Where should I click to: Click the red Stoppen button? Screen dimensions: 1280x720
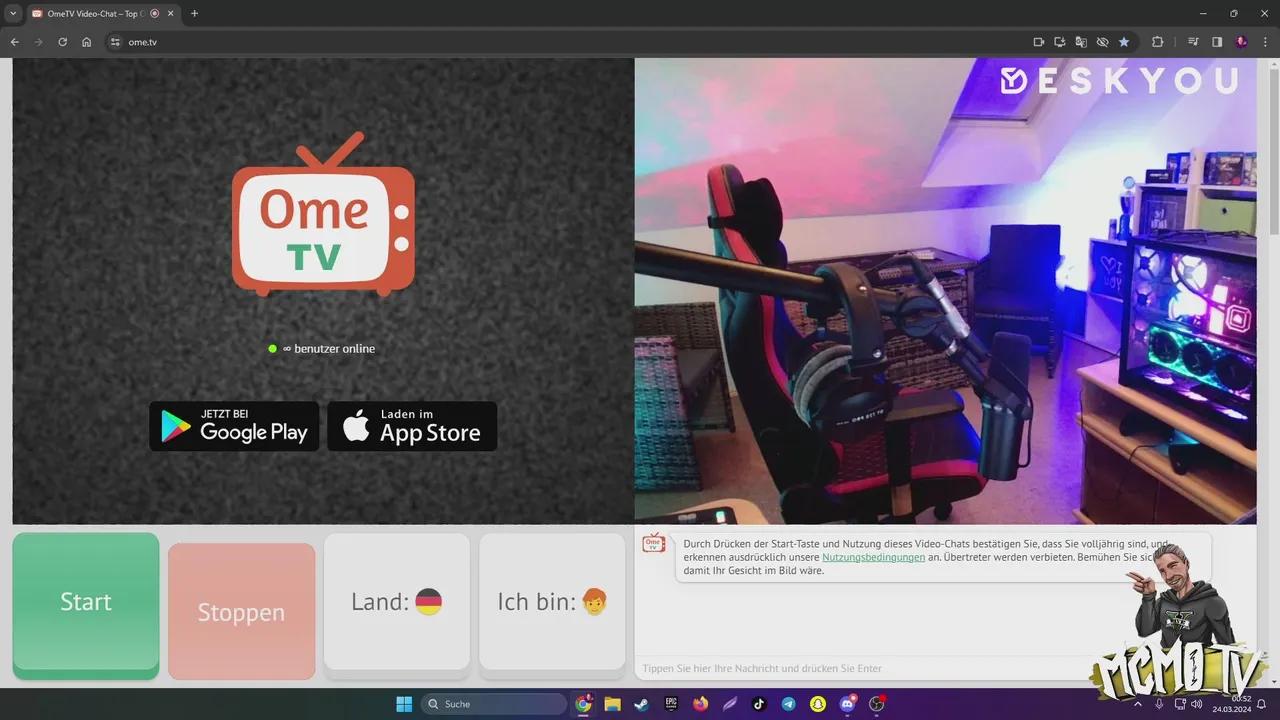241,611
